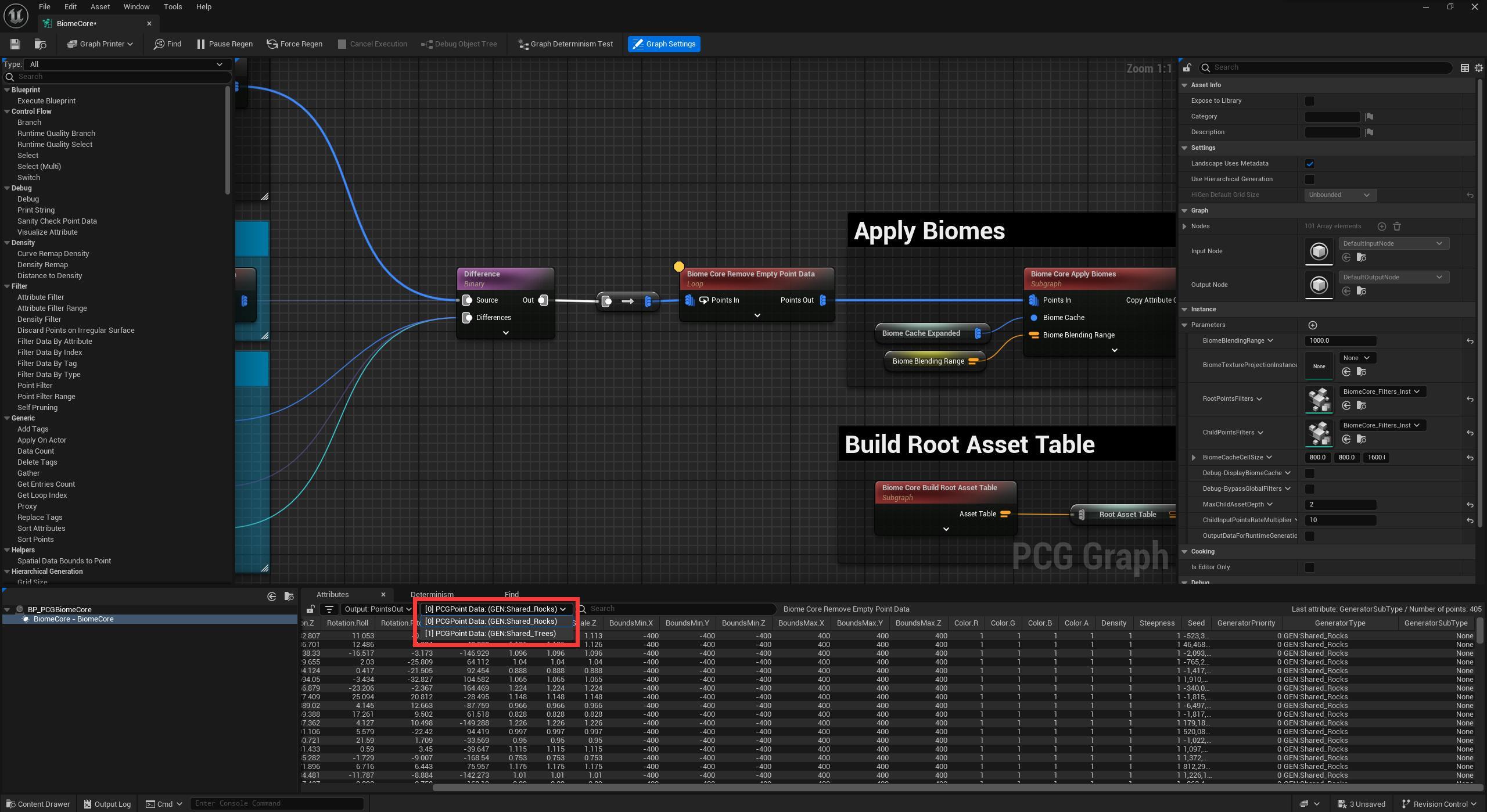This screenshot has width=1487, height=812.
Task: Expand Biome Core Remove Empty Point Data node
Action: 757,315
